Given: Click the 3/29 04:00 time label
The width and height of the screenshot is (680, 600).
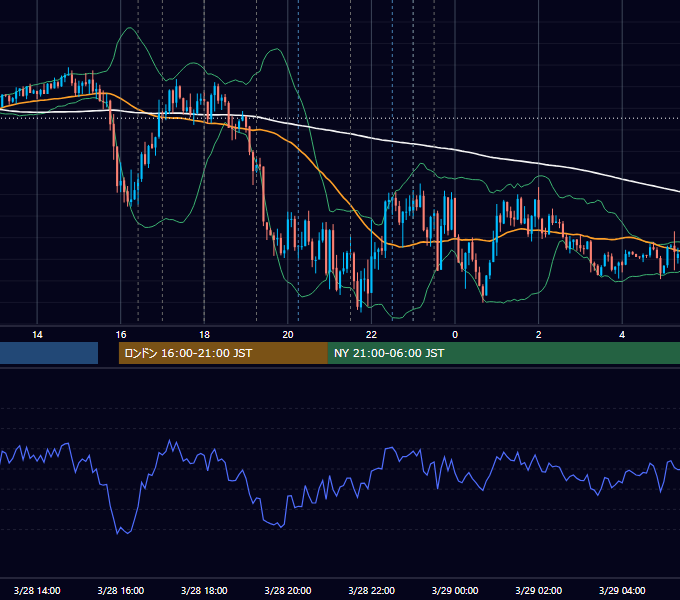Looking at the screenshot, I should [622, 590].
